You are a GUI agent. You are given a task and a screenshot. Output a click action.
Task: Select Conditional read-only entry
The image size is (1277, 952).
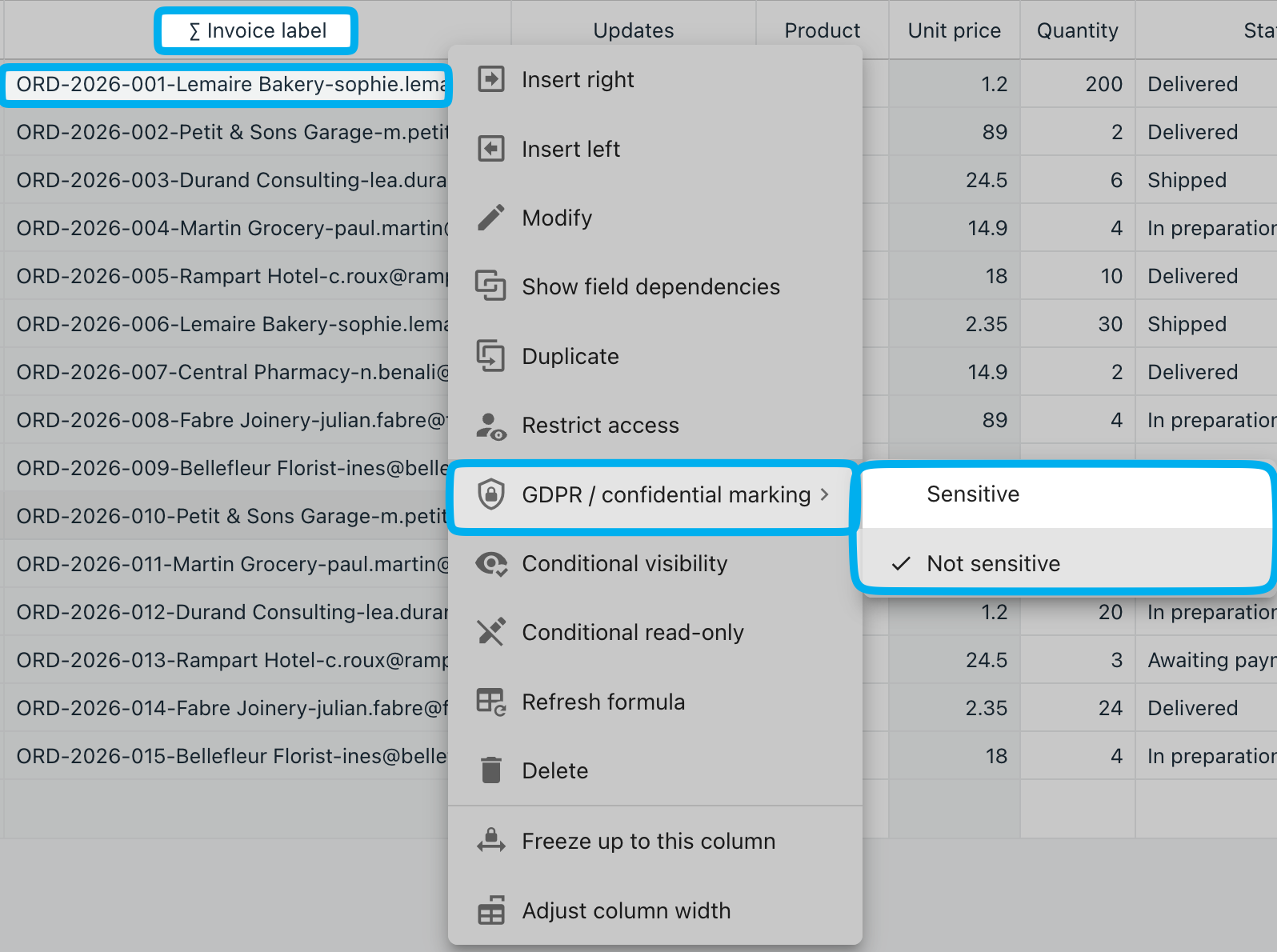point(655,632)
